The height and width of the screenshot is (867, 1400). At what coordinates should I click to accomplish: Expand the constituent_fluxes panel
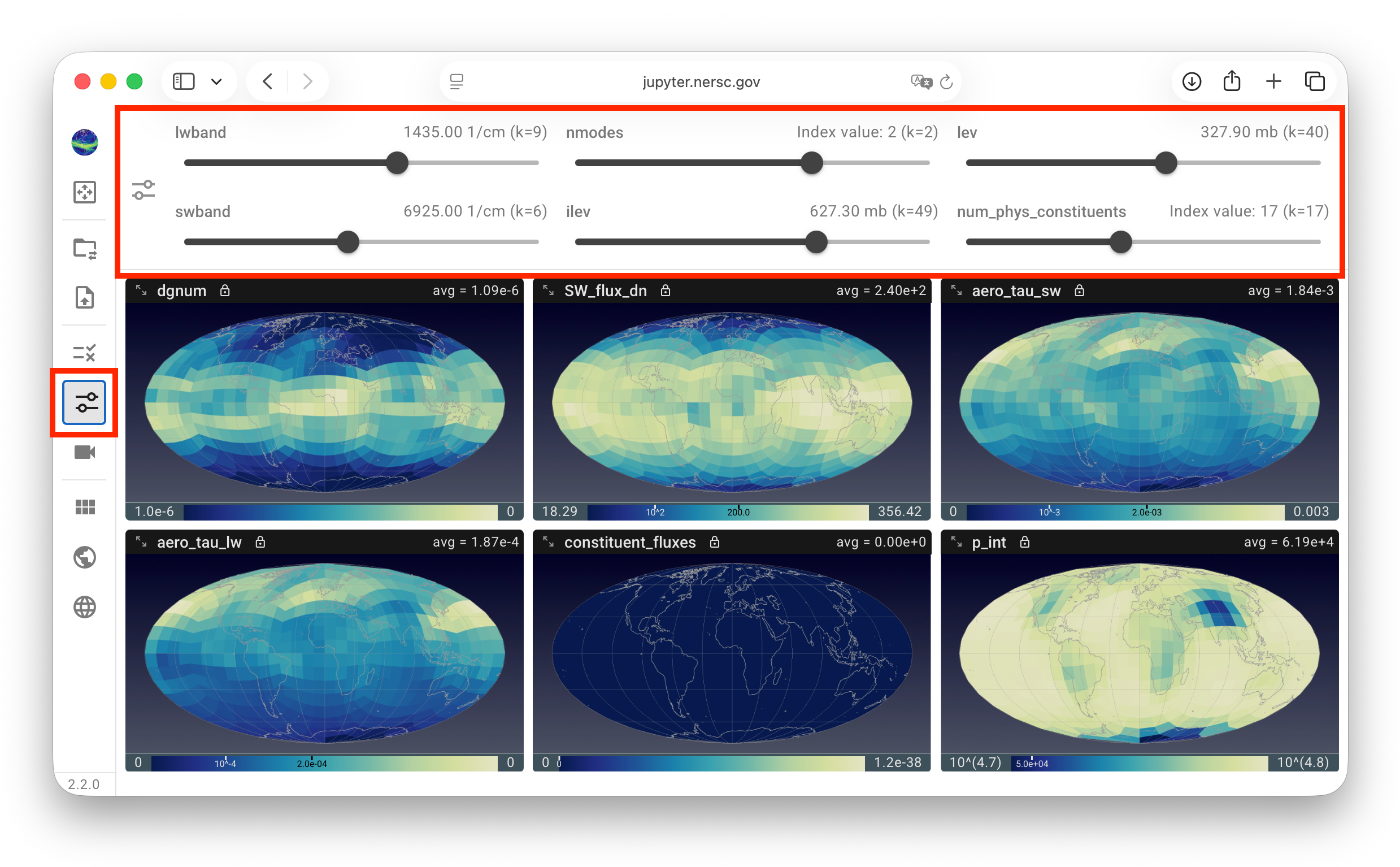pyautogui.click(x=549, y=543)
